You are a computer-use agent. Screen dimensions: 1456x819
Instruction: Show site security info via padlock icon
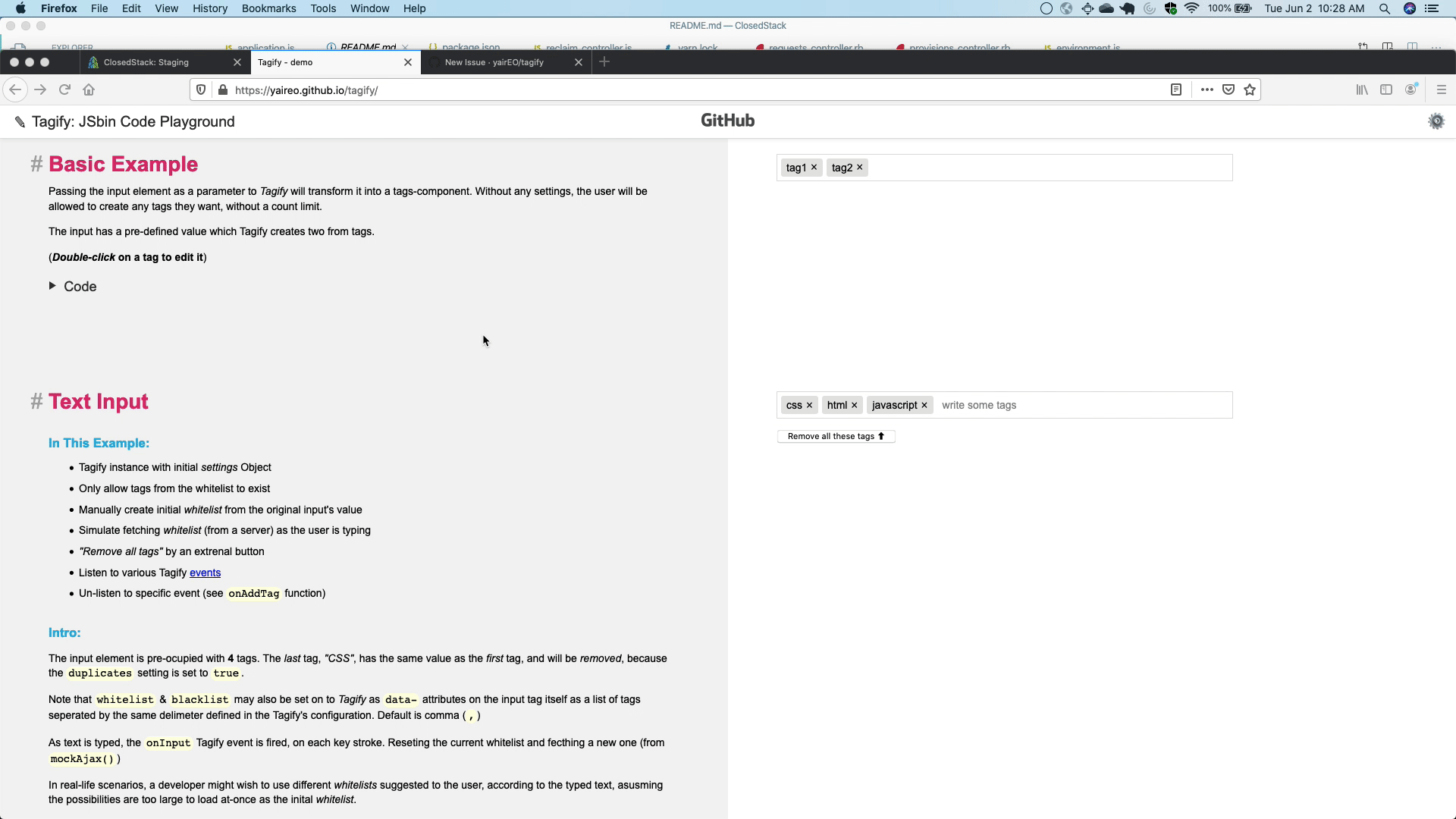tap(222, 89)
